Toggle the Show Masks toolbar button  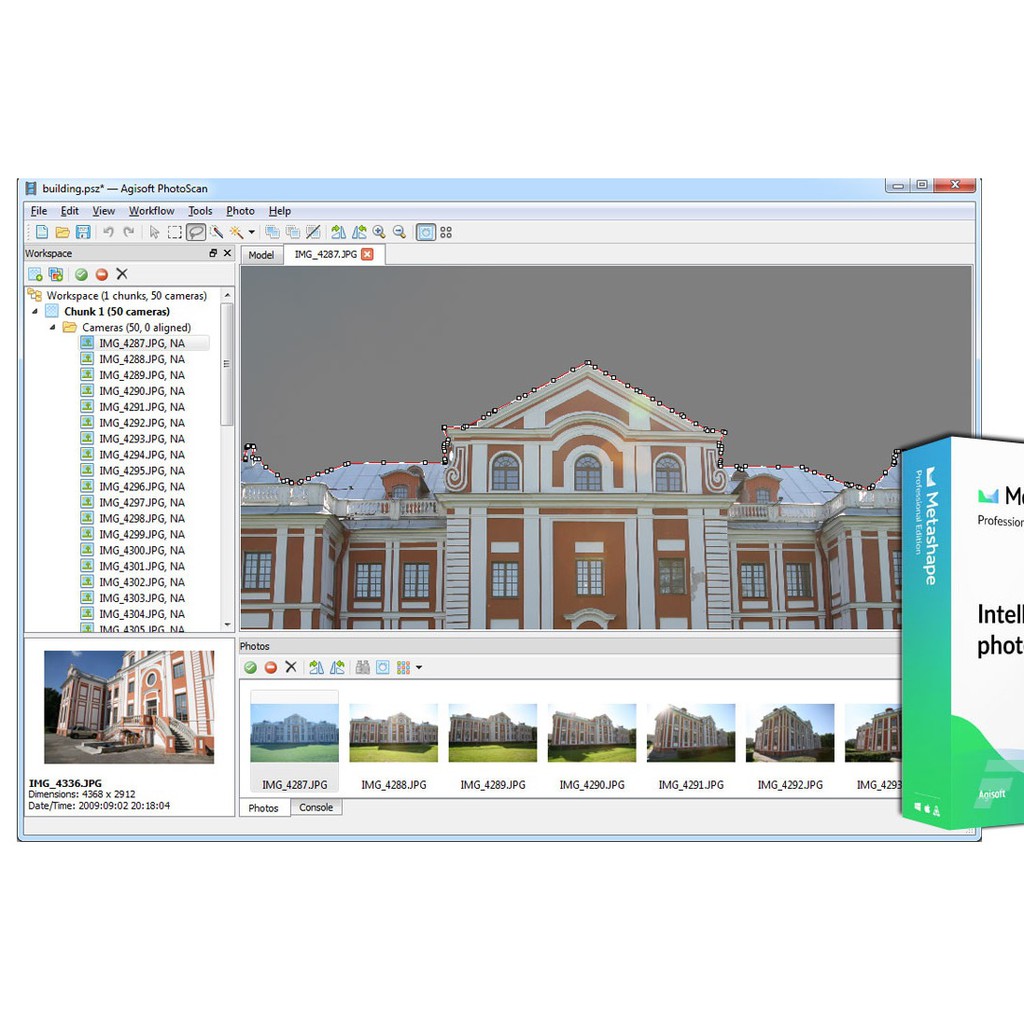point(425,232)
